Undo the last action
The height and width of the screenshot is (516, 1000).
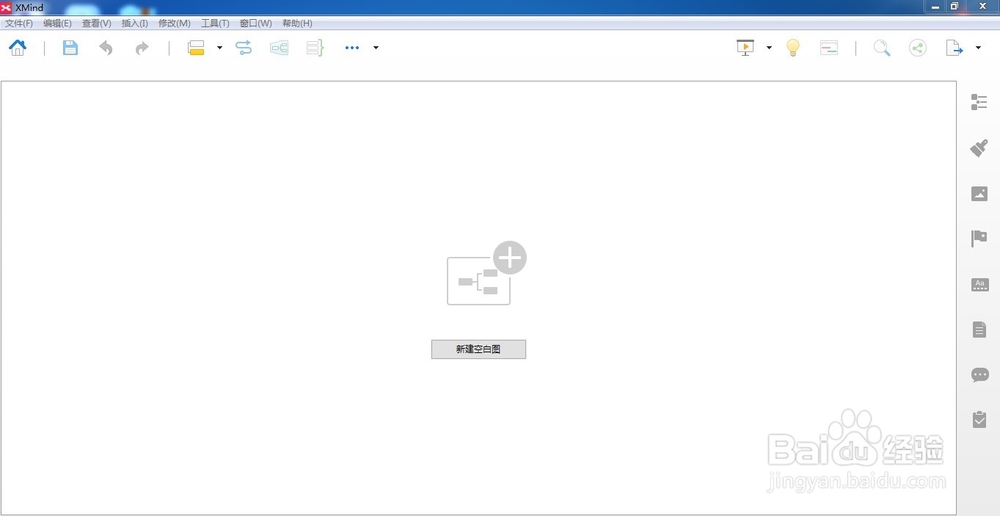(x=106, y=47)
